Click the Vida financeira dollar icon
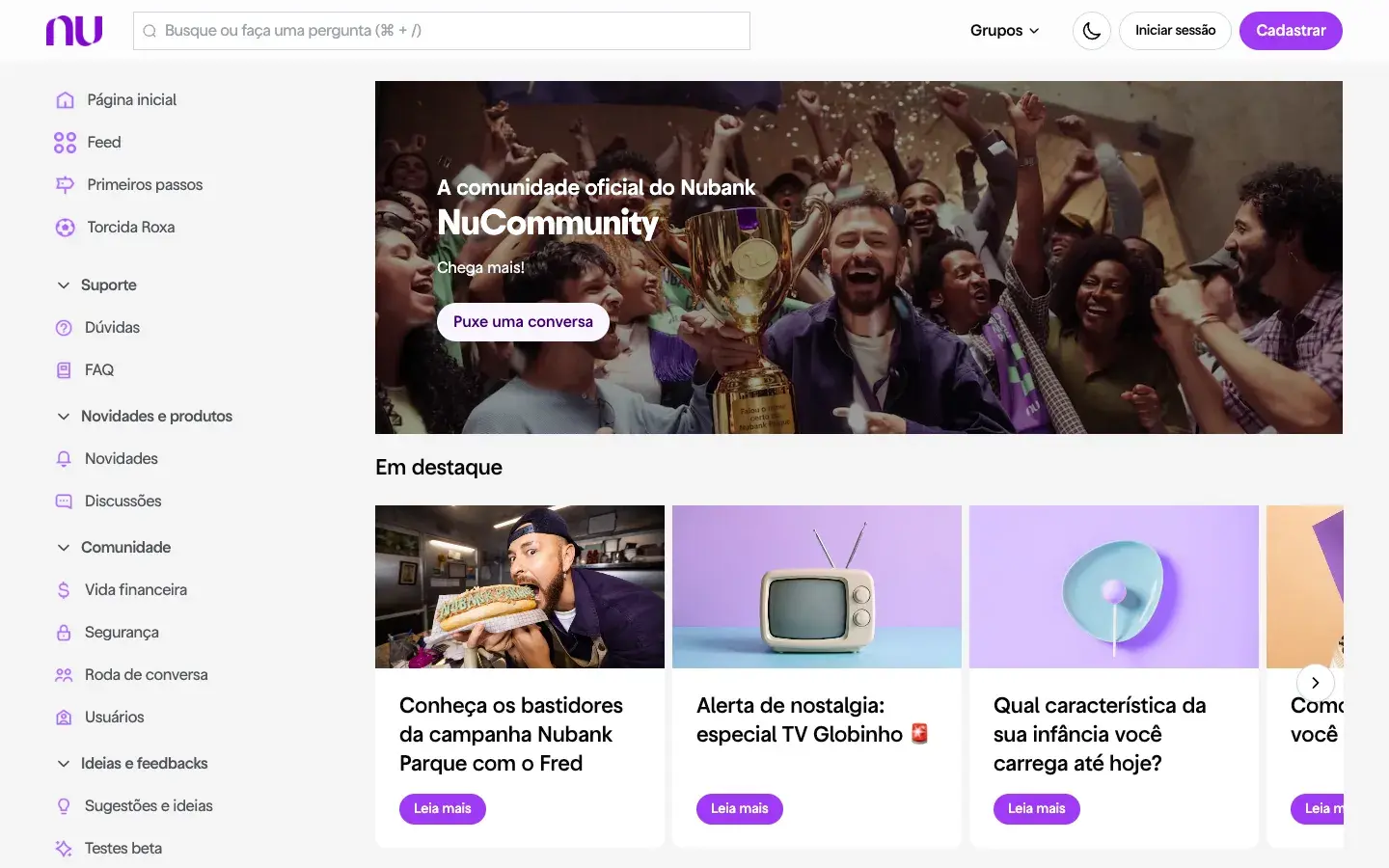1389x868 pixels. [x=64, y=590]
